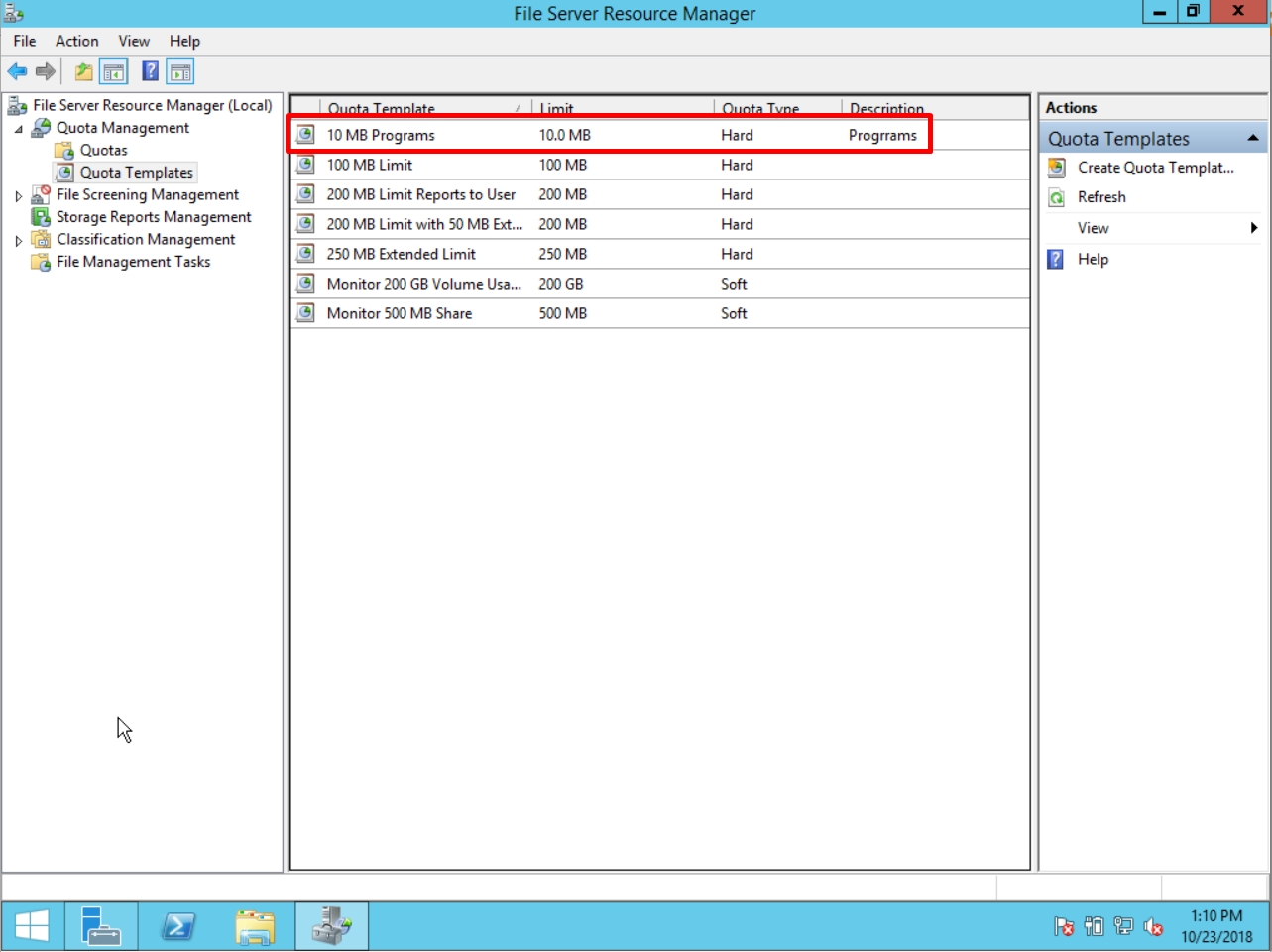Open the File menu

tap(23, 41)
